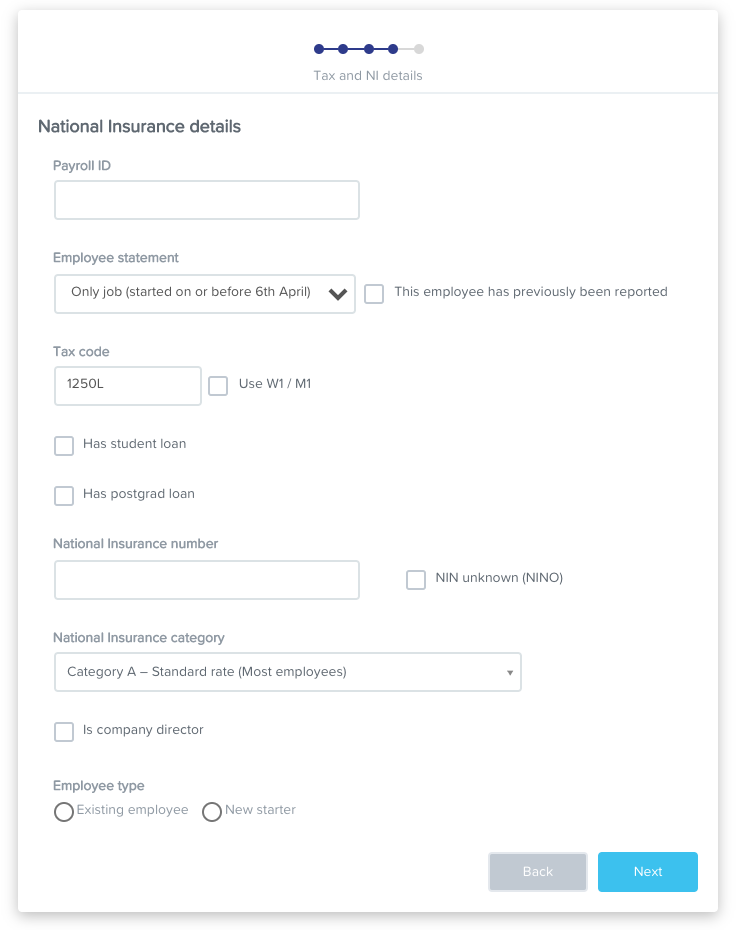Focus the Payroll ID input field
The image size is (736, 930).
207,200
